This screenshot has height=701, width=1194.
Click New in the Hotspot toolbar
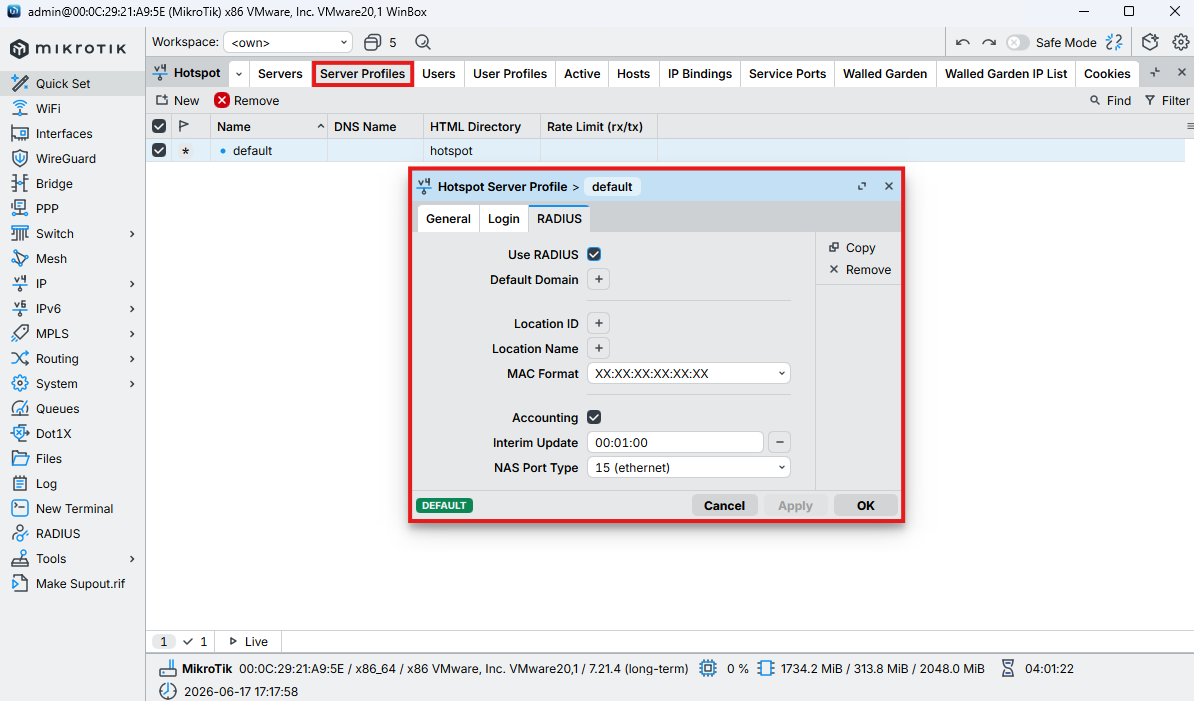177,100
